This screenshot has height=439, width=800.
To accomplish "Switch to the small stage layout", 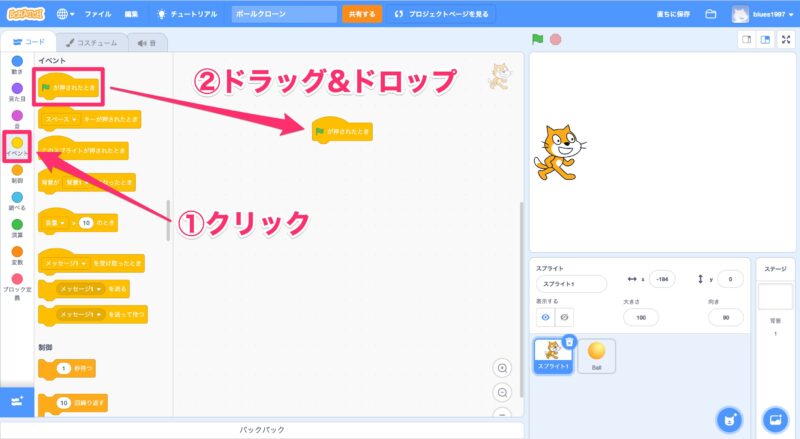I will pos(746,39).
